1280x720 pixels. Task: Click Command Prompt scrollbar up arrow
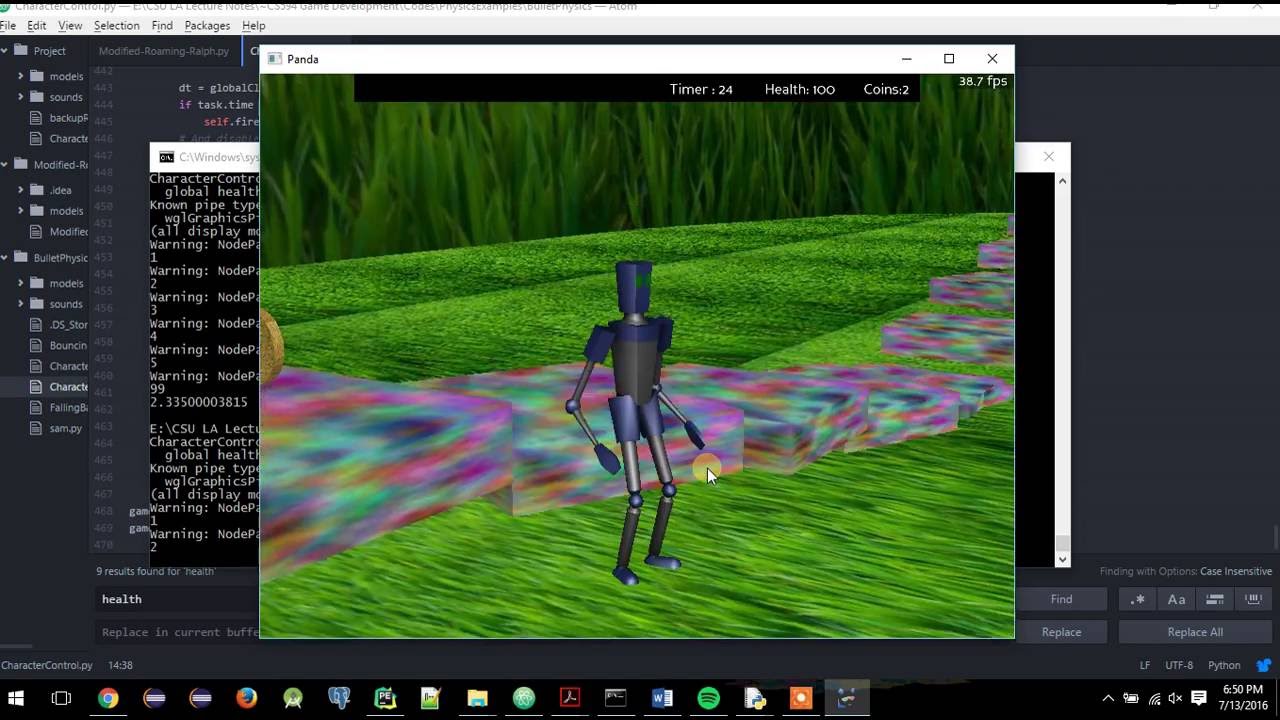coord(1062,181)
